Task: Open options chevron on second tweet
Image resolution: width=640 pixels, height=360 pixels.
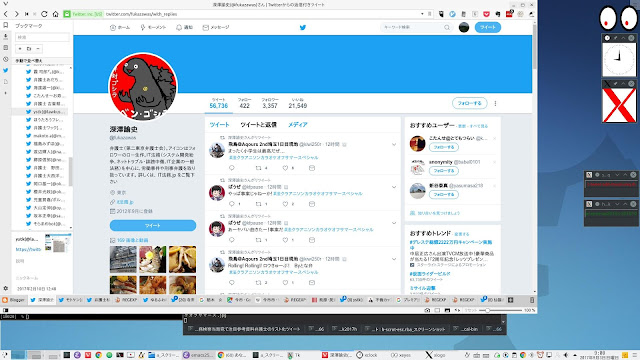Action: click(x=394, y=187)
